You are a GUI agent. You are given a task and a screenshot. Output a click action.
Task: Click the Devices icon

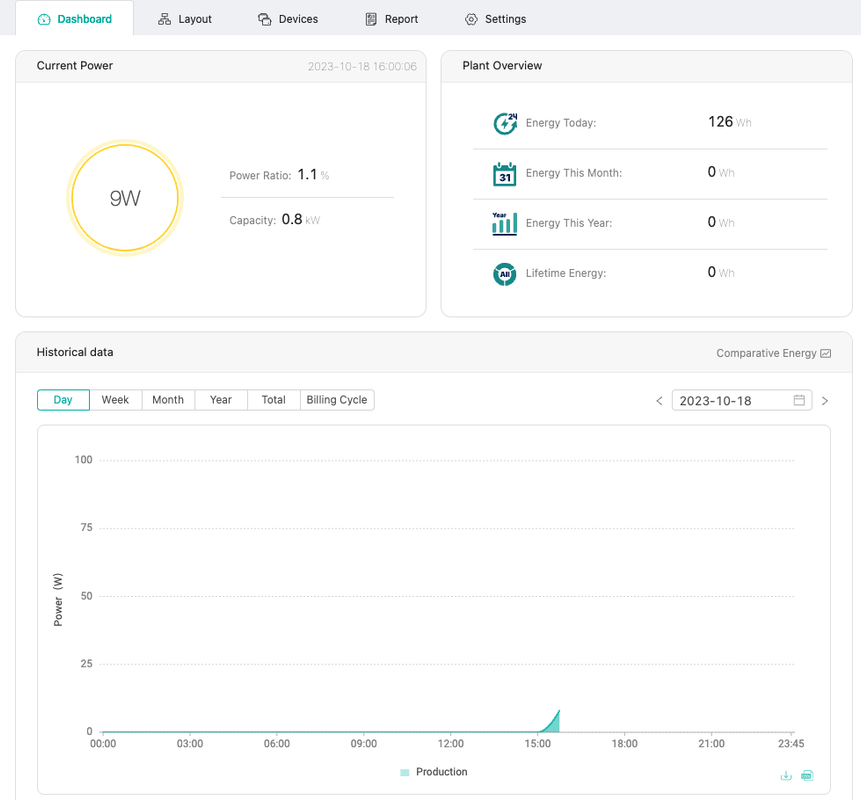[x=265, y=19]
